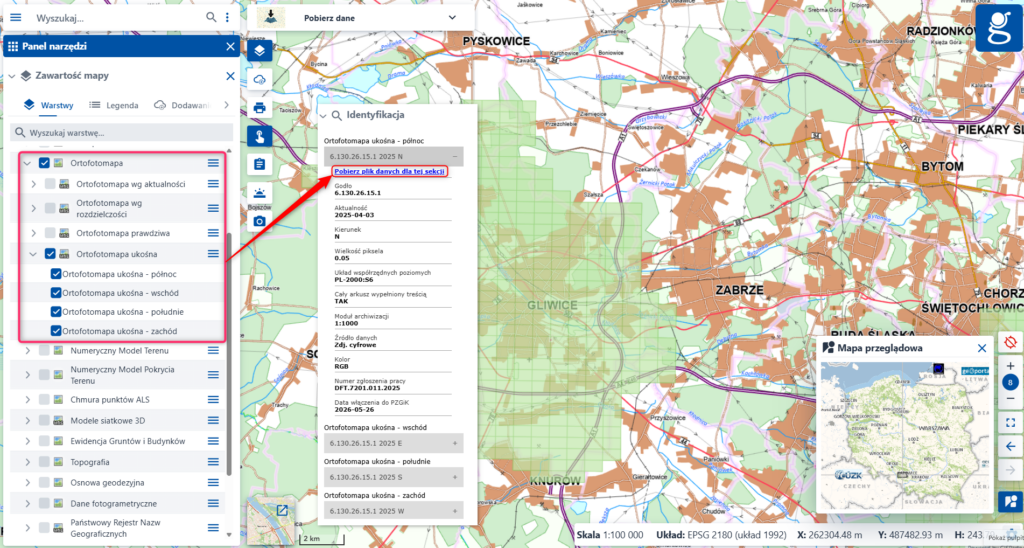Go to next map view arrow

[x=1010, y=470]
